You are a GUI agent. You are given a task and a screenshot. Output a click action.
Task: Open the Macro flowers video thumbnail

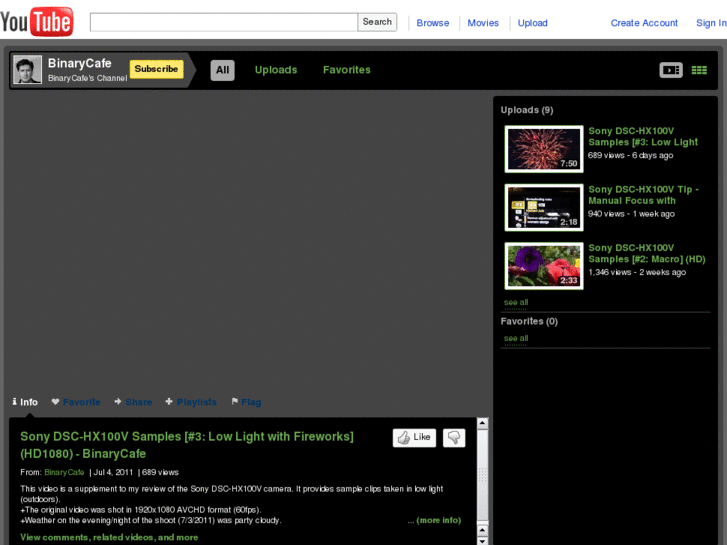pyautogui.click(x=544, y=266)
